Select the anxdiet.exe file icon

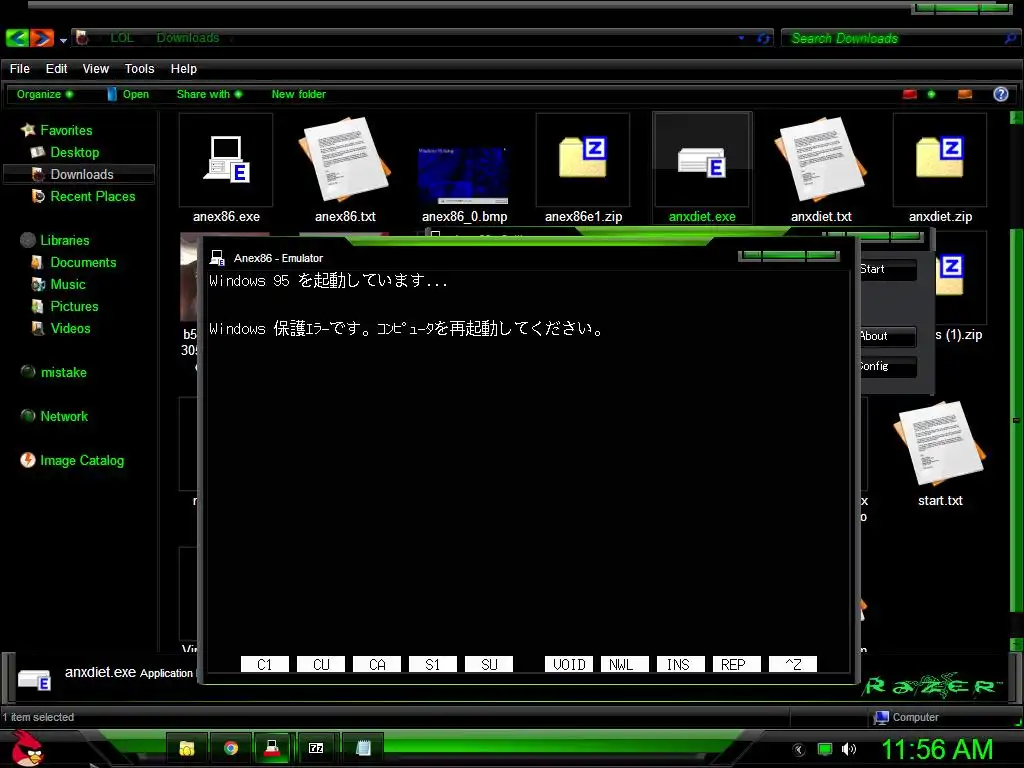(702, 160)
